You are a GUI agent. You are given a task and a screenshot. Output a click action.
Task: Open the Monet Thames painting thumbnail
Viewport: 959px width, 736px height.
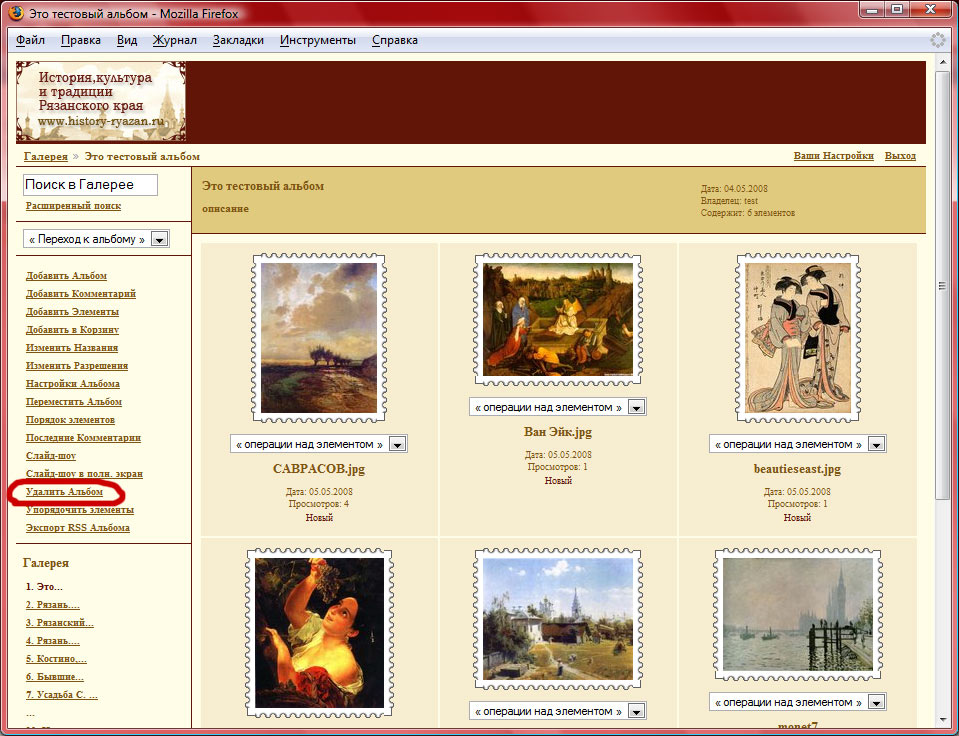pos(798,615)
